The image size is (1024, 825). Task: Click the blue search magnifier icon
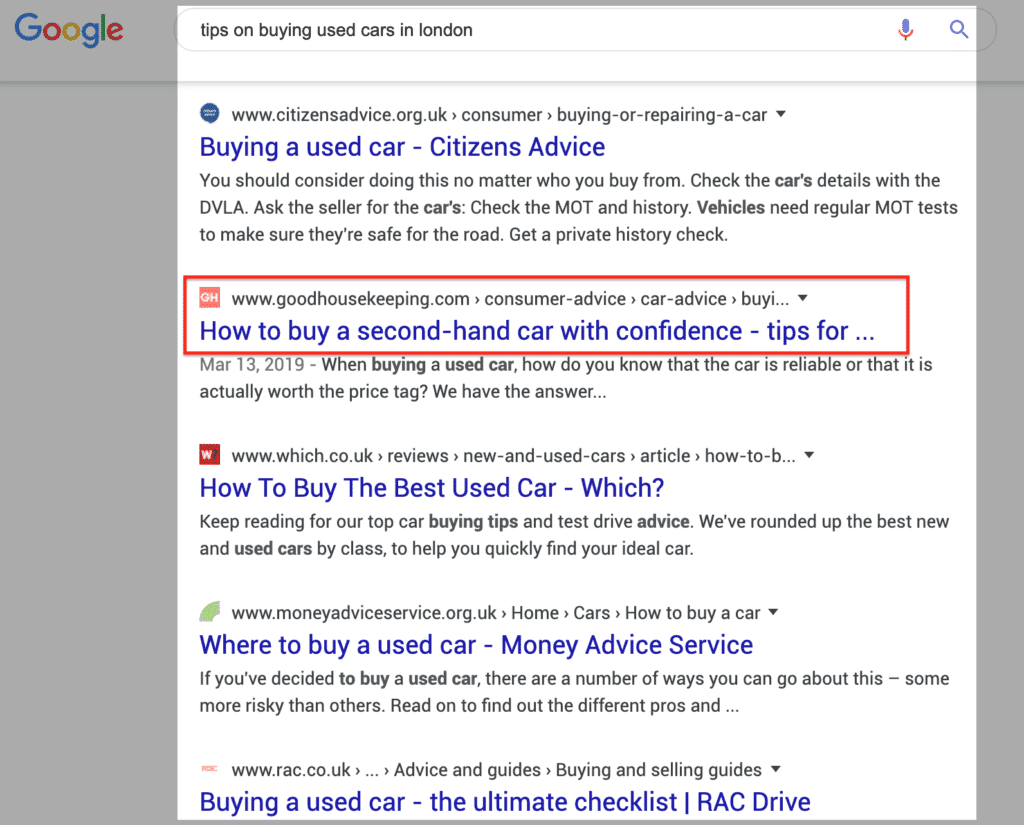958,29
